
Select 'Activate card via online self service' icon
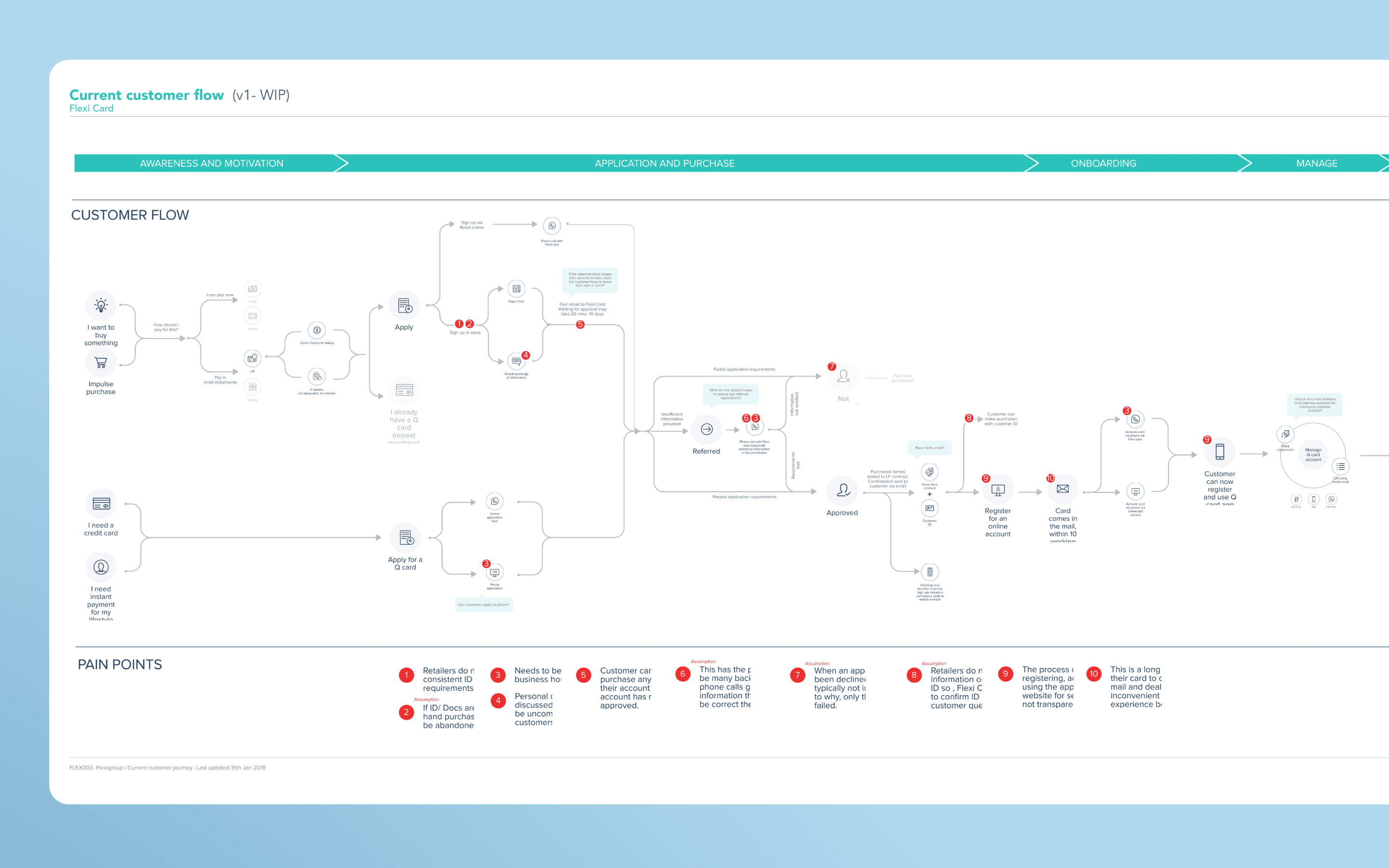pos(1135,491)
